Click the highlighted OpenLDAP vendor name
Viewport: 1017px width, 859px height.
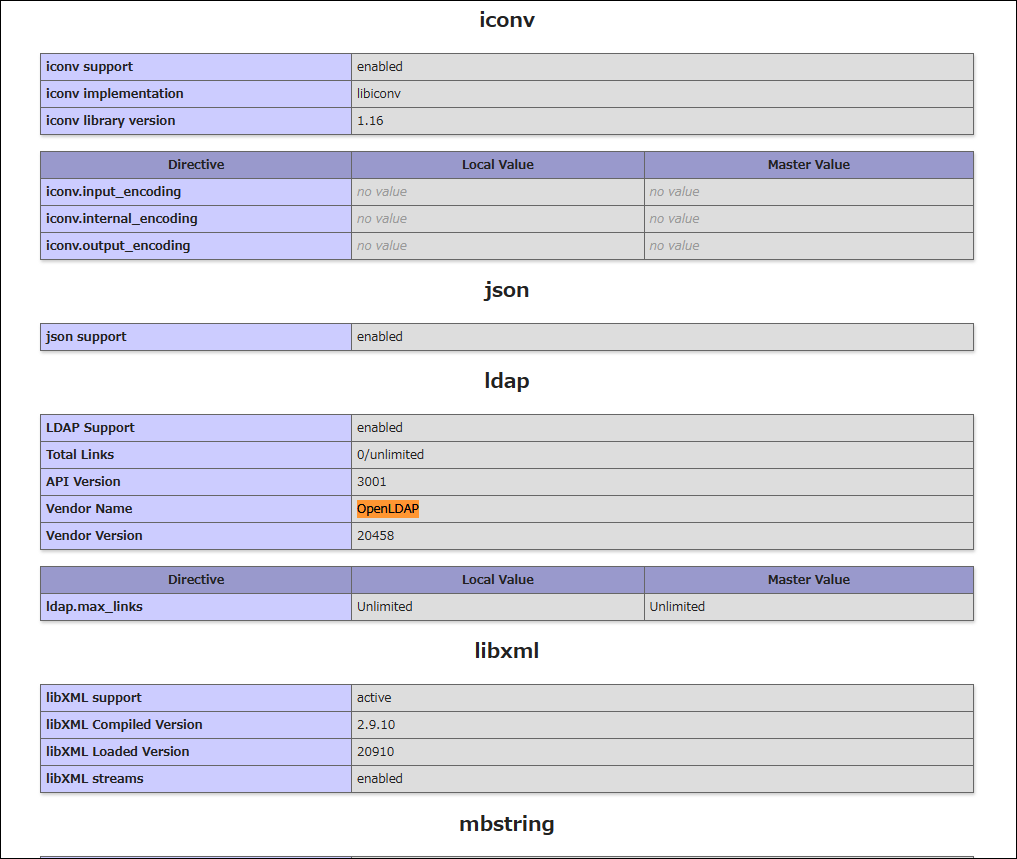388,509
